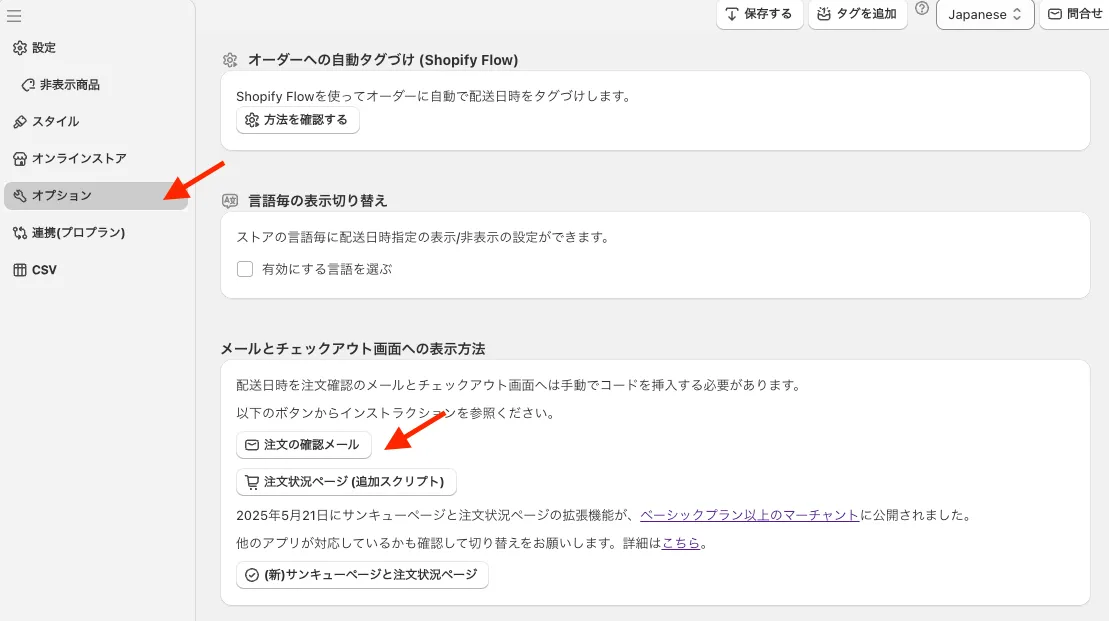Select the オプション sidebar item
The height and width of the screenshot is (621, 1109).
61,196
